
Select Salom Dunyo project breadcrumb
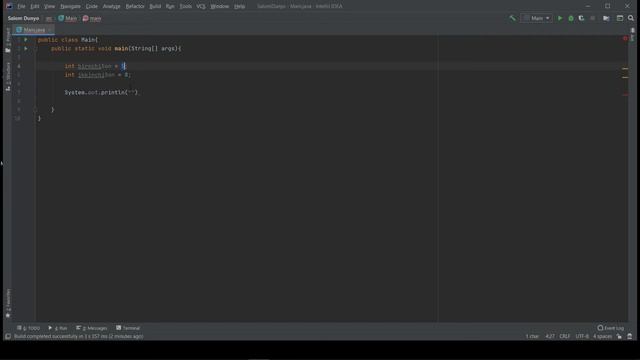click(x=23, y=18)
